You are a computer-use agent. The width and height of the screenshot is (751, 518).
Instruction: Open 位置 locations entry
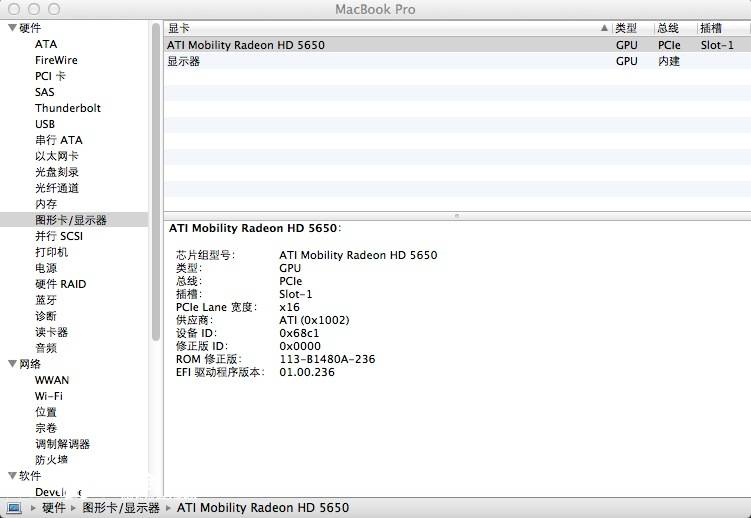46,412
